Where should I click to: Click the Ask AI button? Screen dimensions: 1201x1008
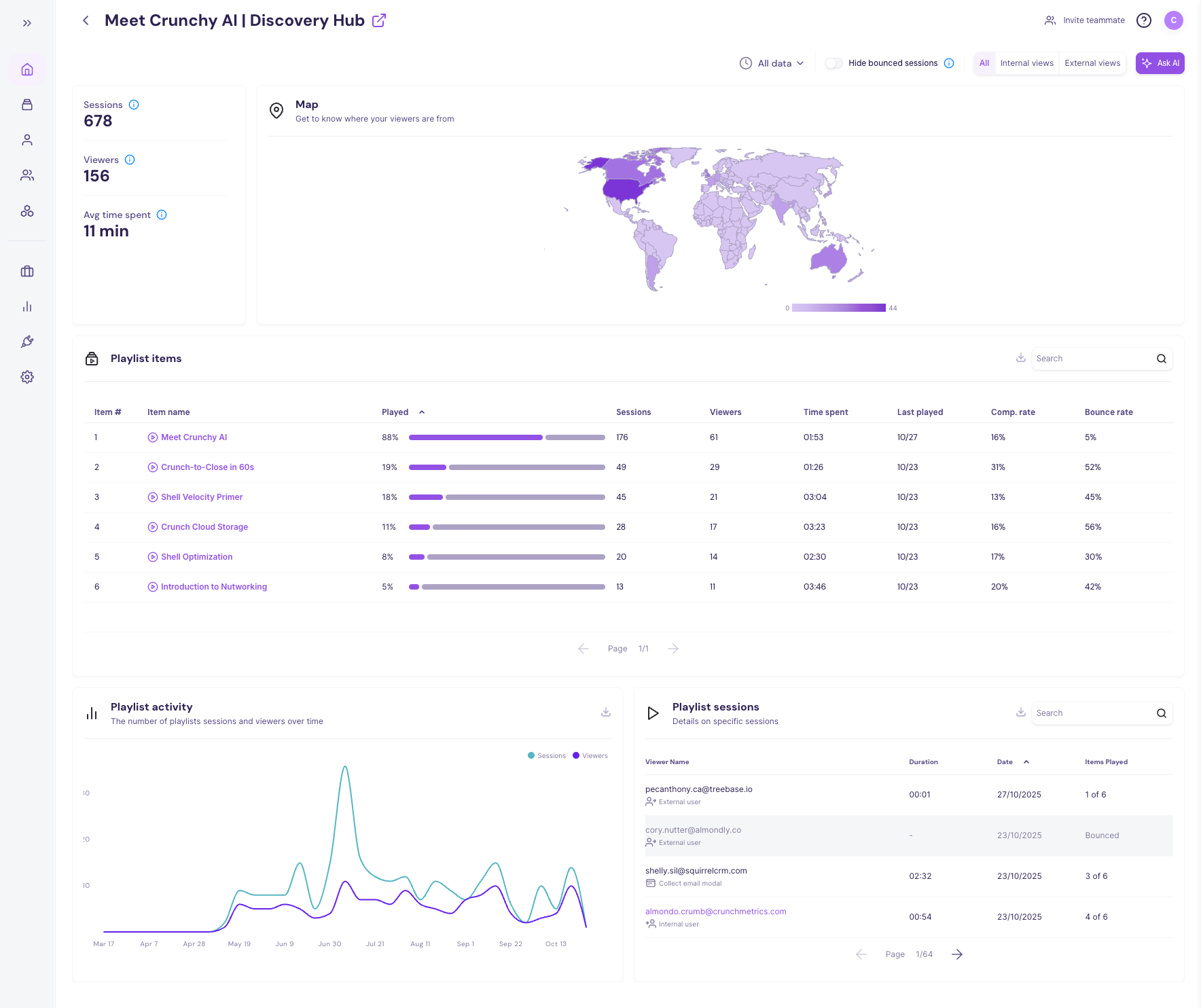[x=1160, y=63]
